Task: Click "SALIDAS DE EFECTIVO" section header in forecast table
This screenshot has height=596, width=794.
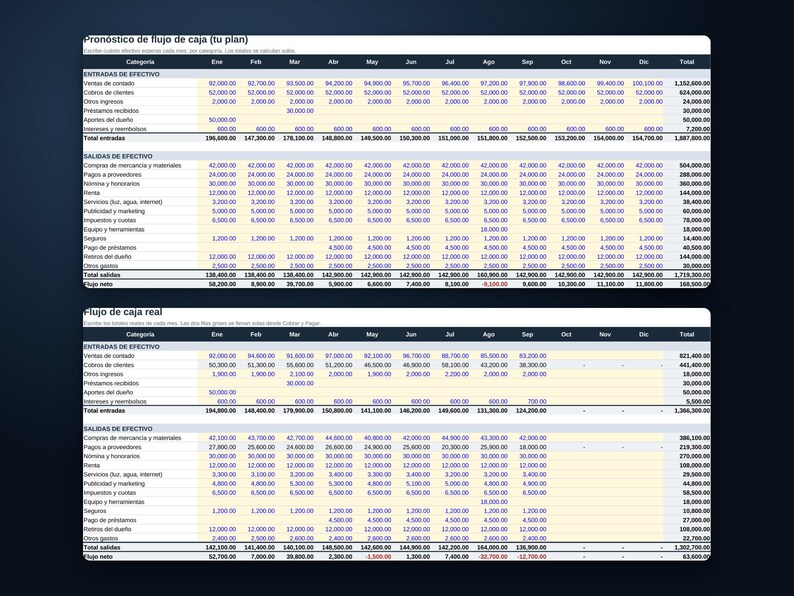Action: [x=118, y=156]
